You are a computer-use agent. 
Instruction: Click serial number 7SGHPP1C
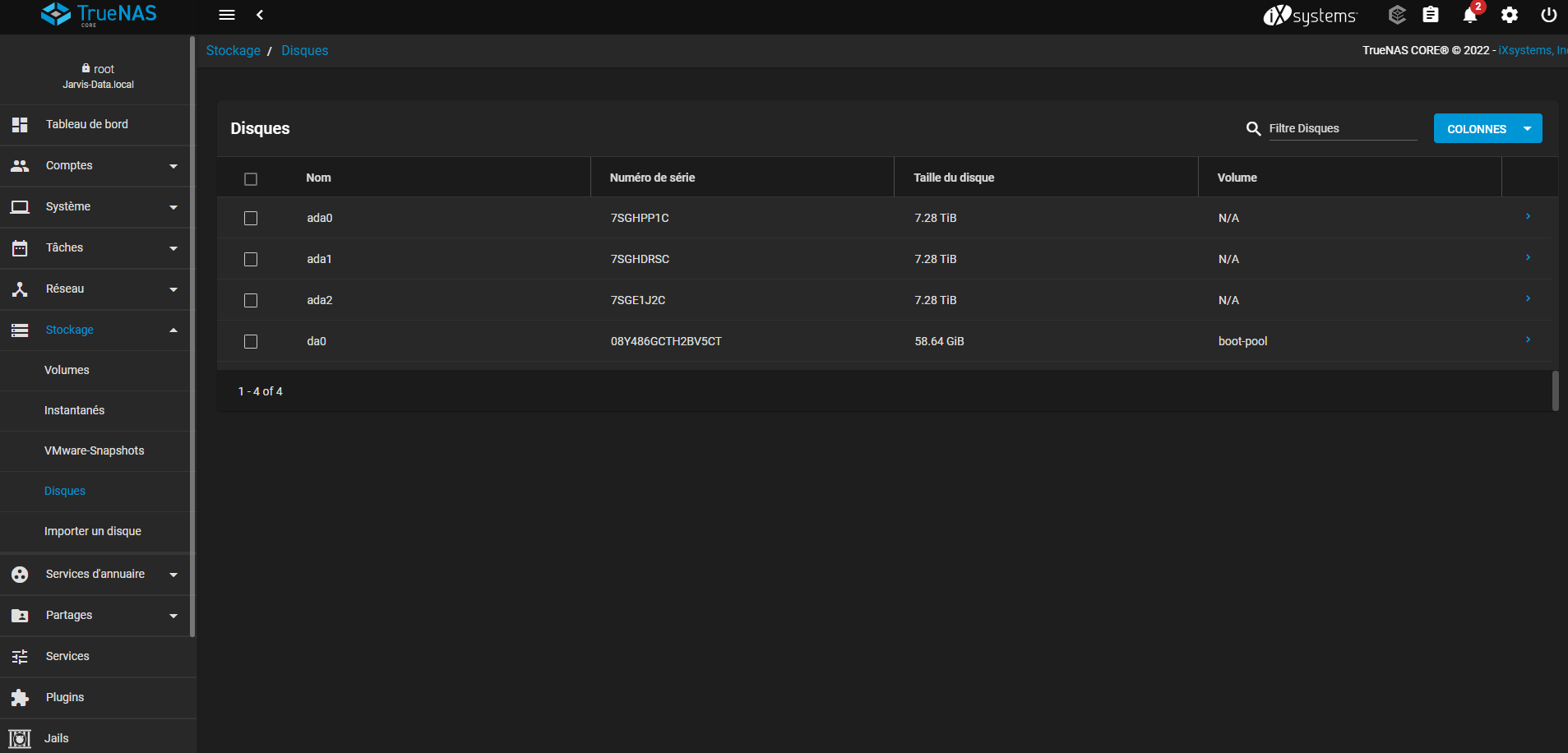(x=640, y=218)
